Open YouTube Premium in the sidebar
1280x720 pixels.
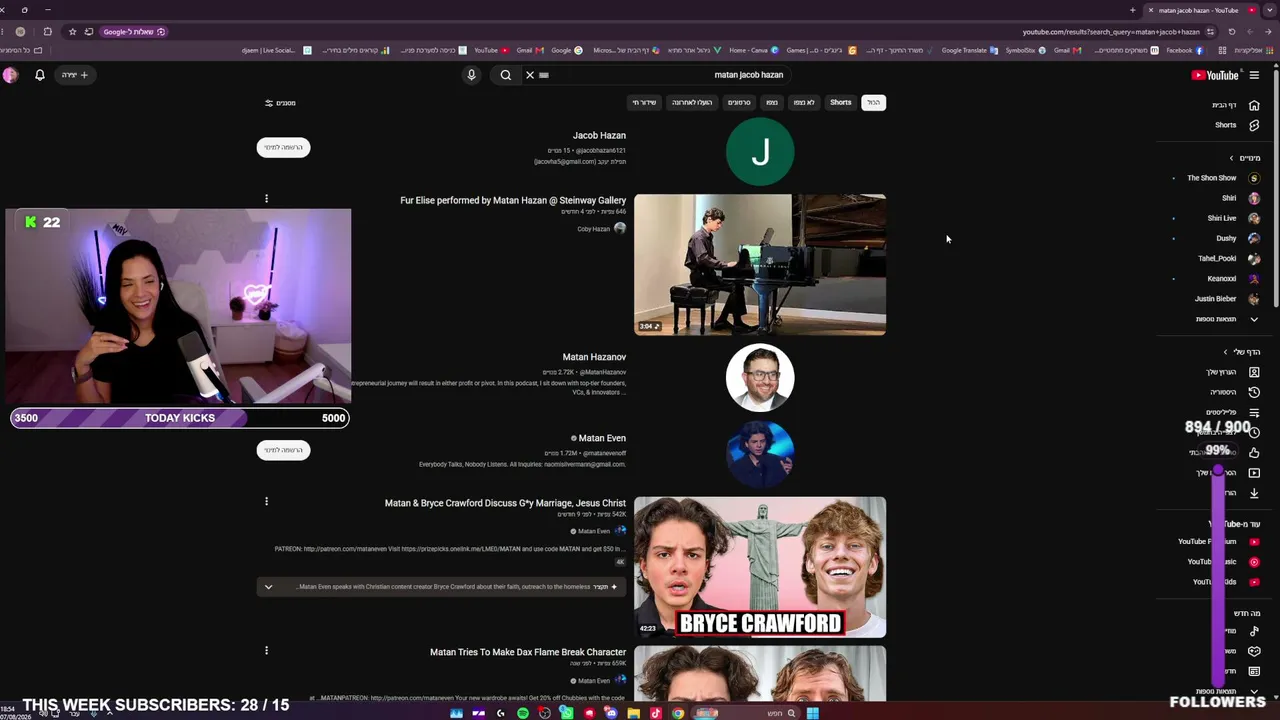(1218, 542)
